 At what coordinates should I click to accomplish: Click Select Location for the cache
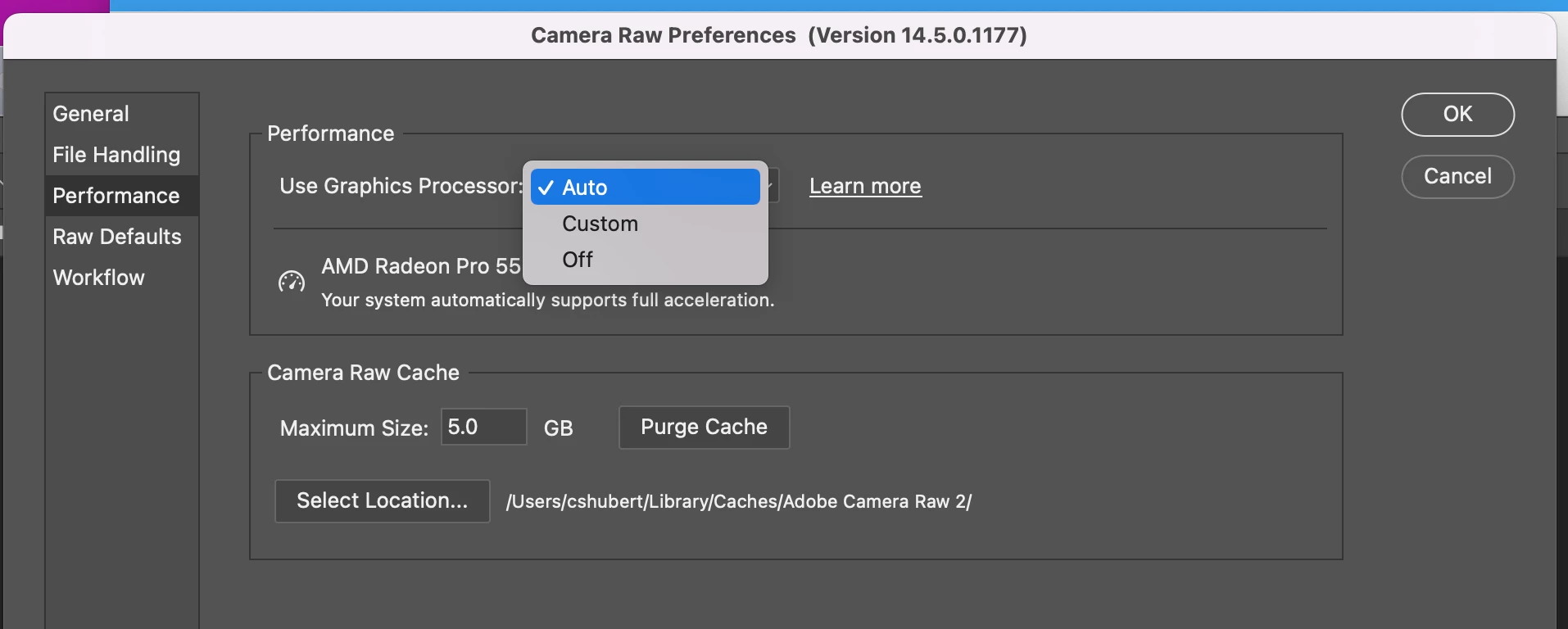coord(382,500)
